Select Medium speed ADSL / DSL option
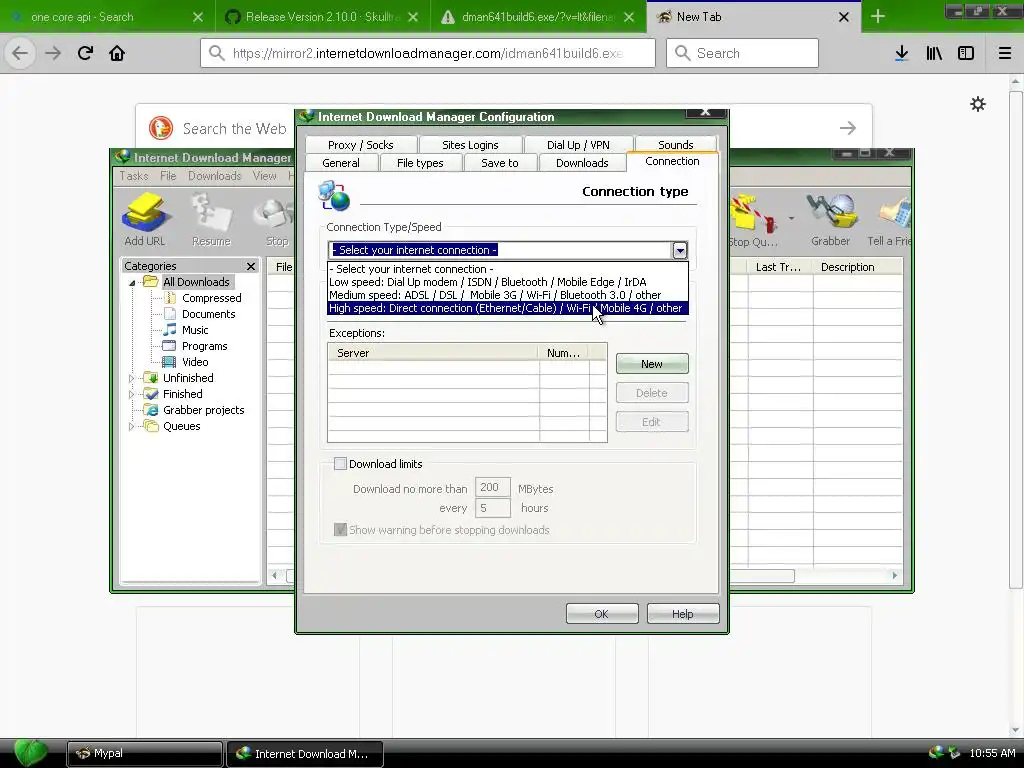Viewport: 1024px width, 768px height. pyautogui.click(x=507, y=295)
